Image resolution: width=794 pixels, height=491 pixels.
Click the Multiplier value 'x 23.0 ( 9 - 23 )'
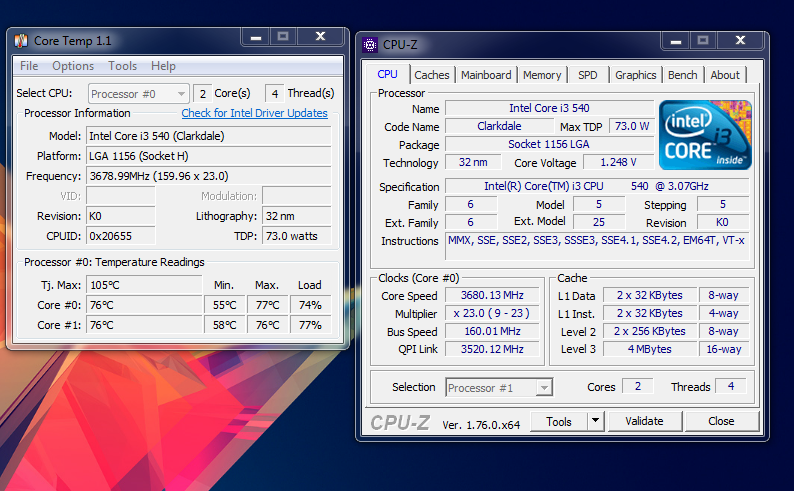(x=492, y=313)
